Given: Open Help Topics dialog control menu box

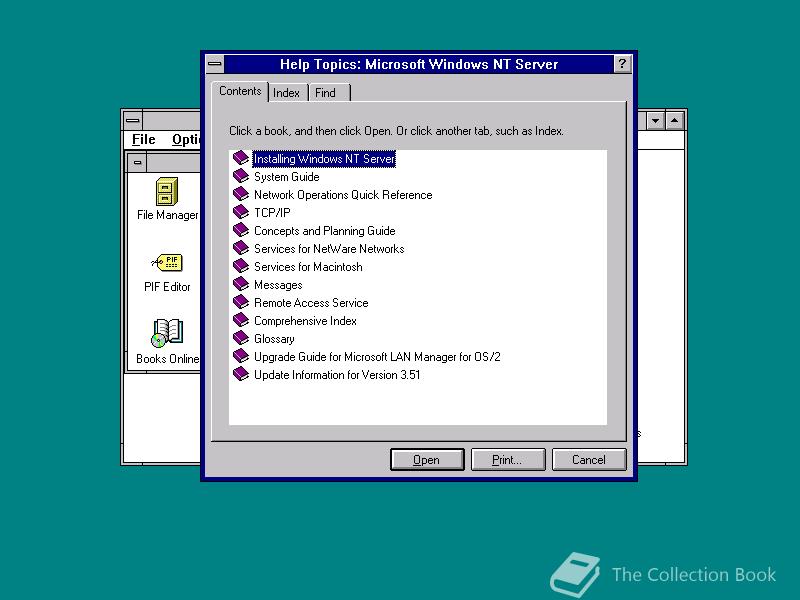Looking at the screenshot, I should point(215,64).
